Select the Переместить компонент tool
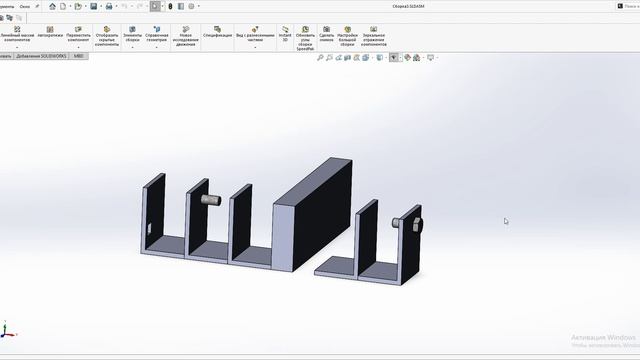640x360 pixels. (x=78, y=34)
